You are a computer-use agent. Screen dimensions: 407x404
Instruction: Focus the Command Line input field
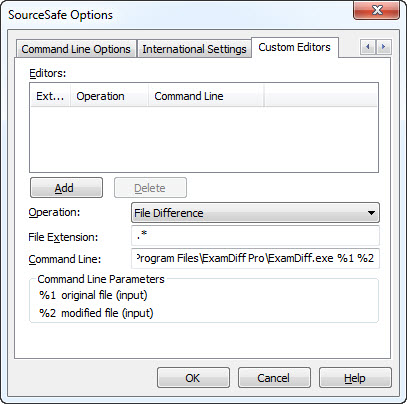pos(255,258)
